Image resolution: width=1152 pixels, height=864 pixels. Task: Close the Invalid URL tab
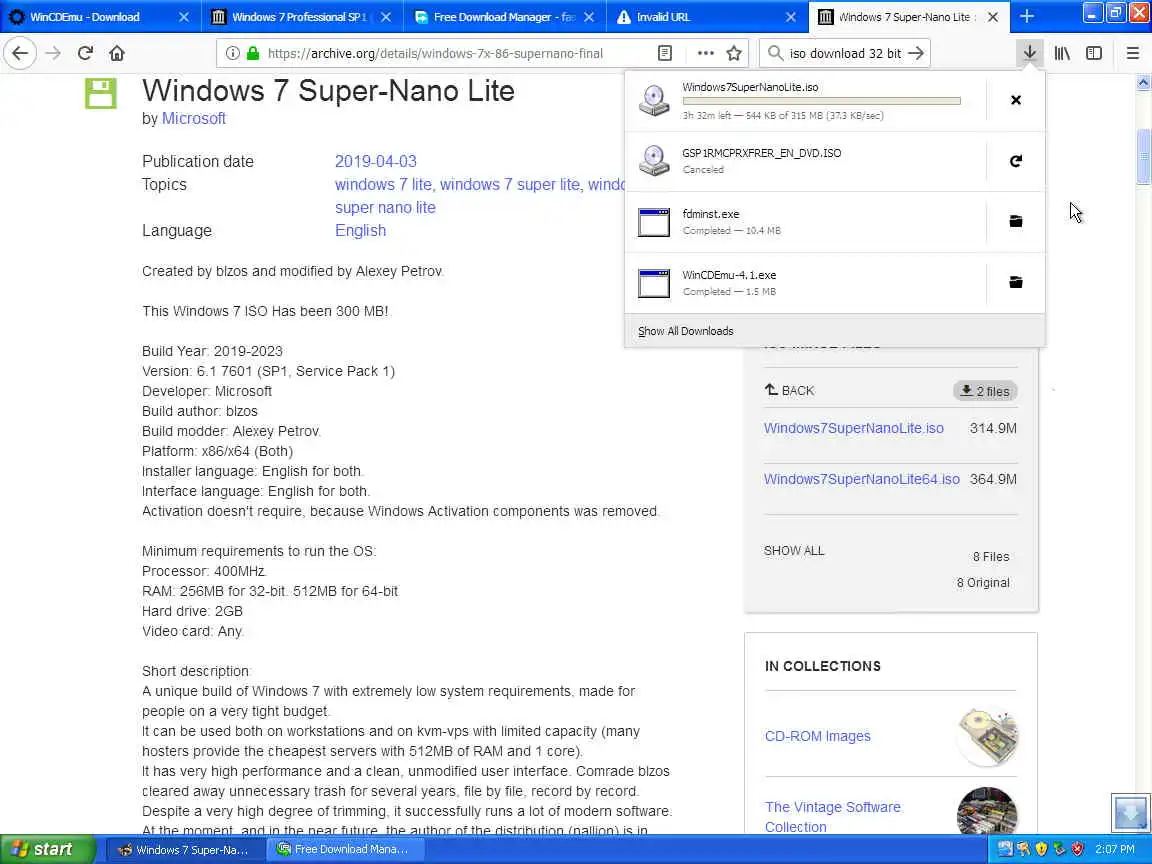791,17
